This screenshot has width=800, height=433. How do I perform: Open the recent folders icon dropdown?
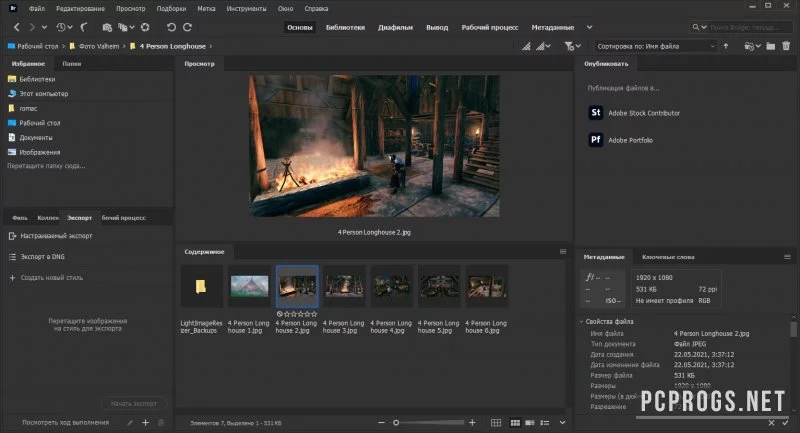pyautogui.click(x=753, y=46)
